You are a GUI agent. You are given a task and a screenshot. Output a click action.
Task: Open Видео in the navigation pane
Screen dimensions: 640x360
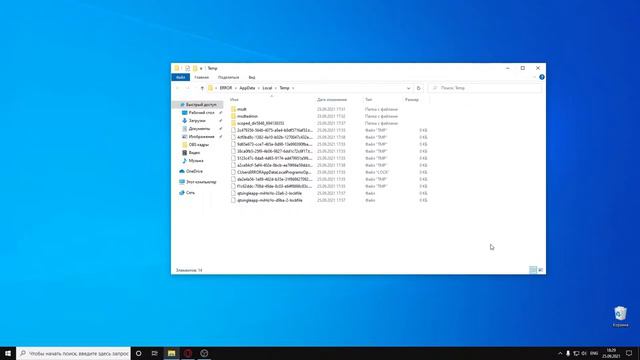[194, 153]
